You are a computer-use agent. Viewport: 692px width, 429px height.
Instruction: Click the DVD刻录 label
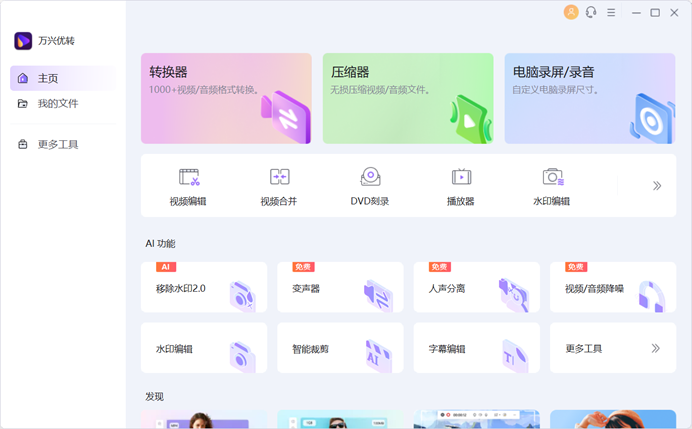tap(370, 201)
